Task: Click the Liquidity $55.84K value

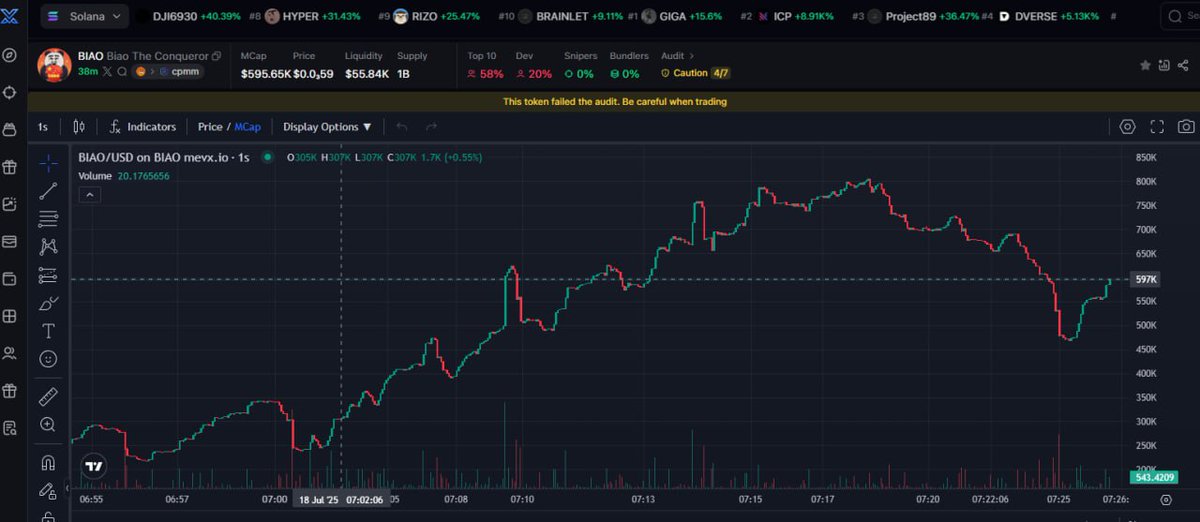Action: 366,74
